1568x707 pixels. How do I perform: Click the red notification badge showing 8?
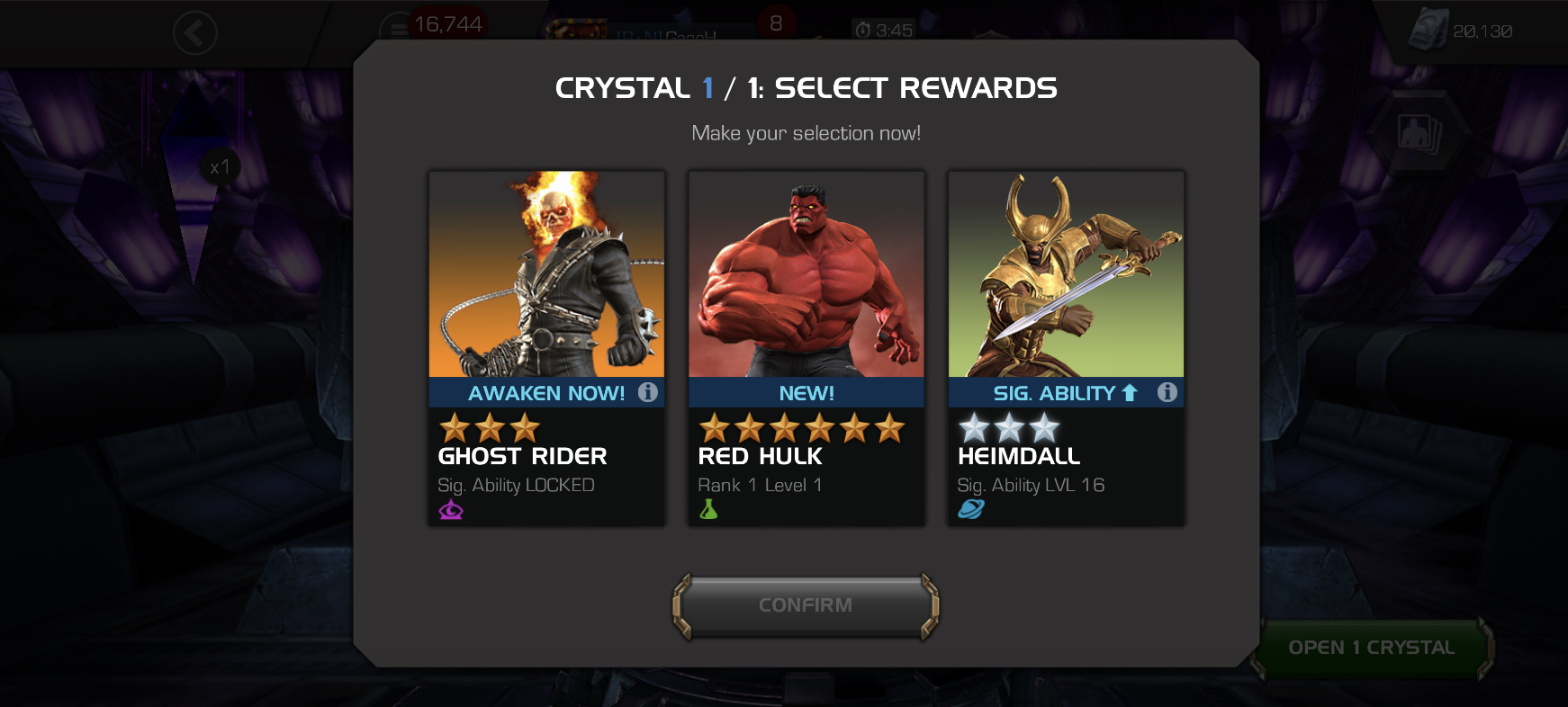(x=776, y=24)
